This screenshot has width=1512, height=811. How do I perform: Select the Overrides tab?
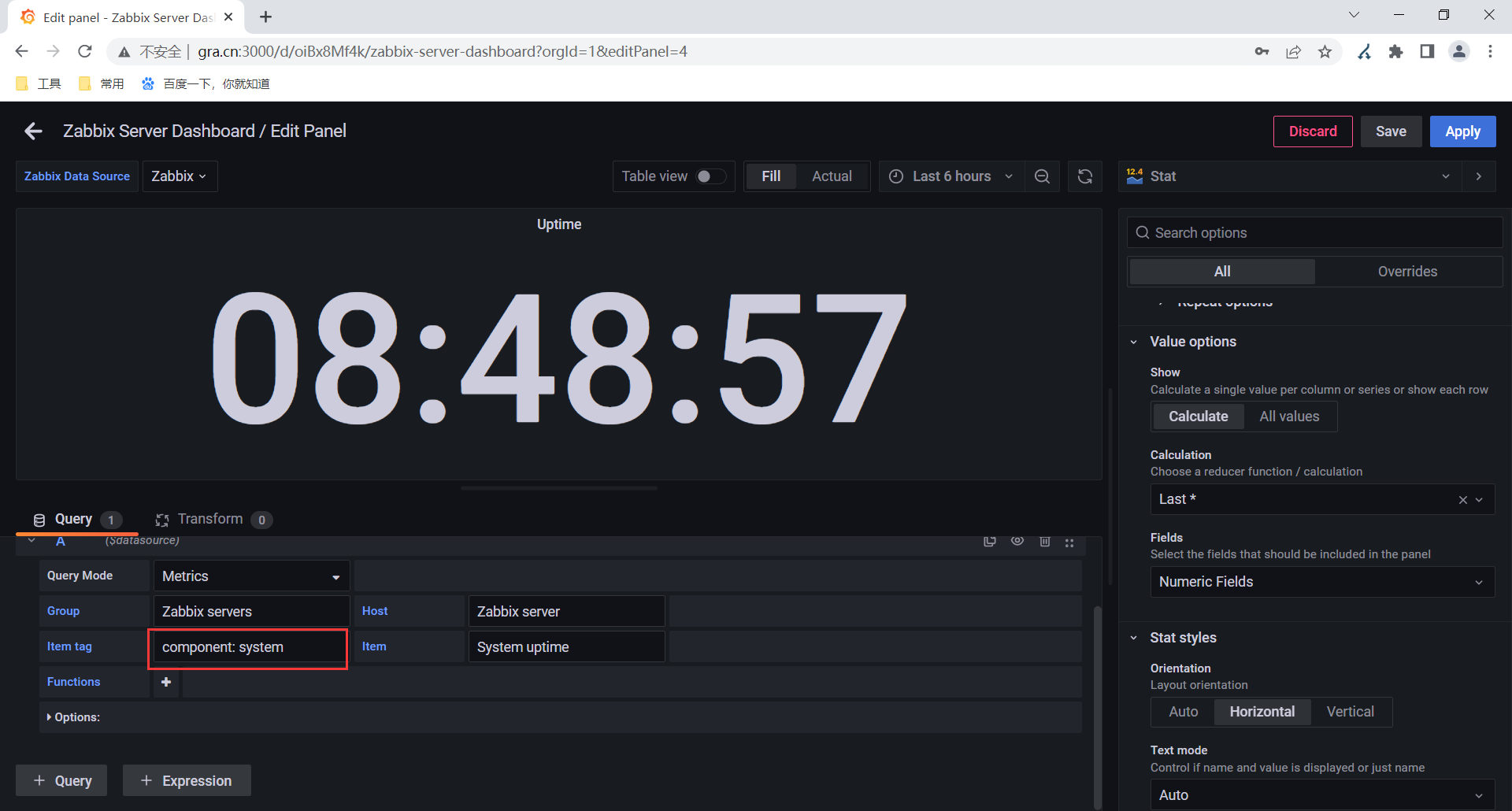click(x=1407, y=272)
